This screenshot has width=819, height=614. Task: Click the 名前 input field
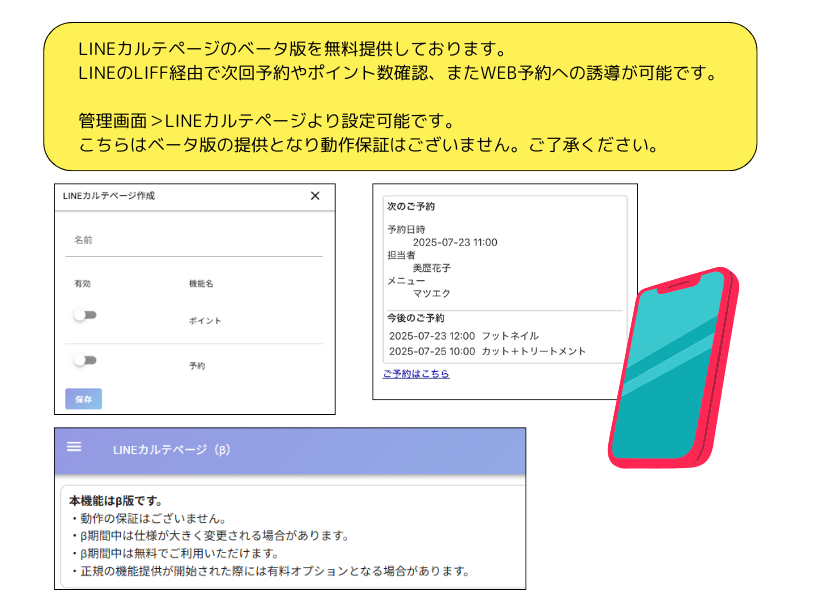[194, 240]
